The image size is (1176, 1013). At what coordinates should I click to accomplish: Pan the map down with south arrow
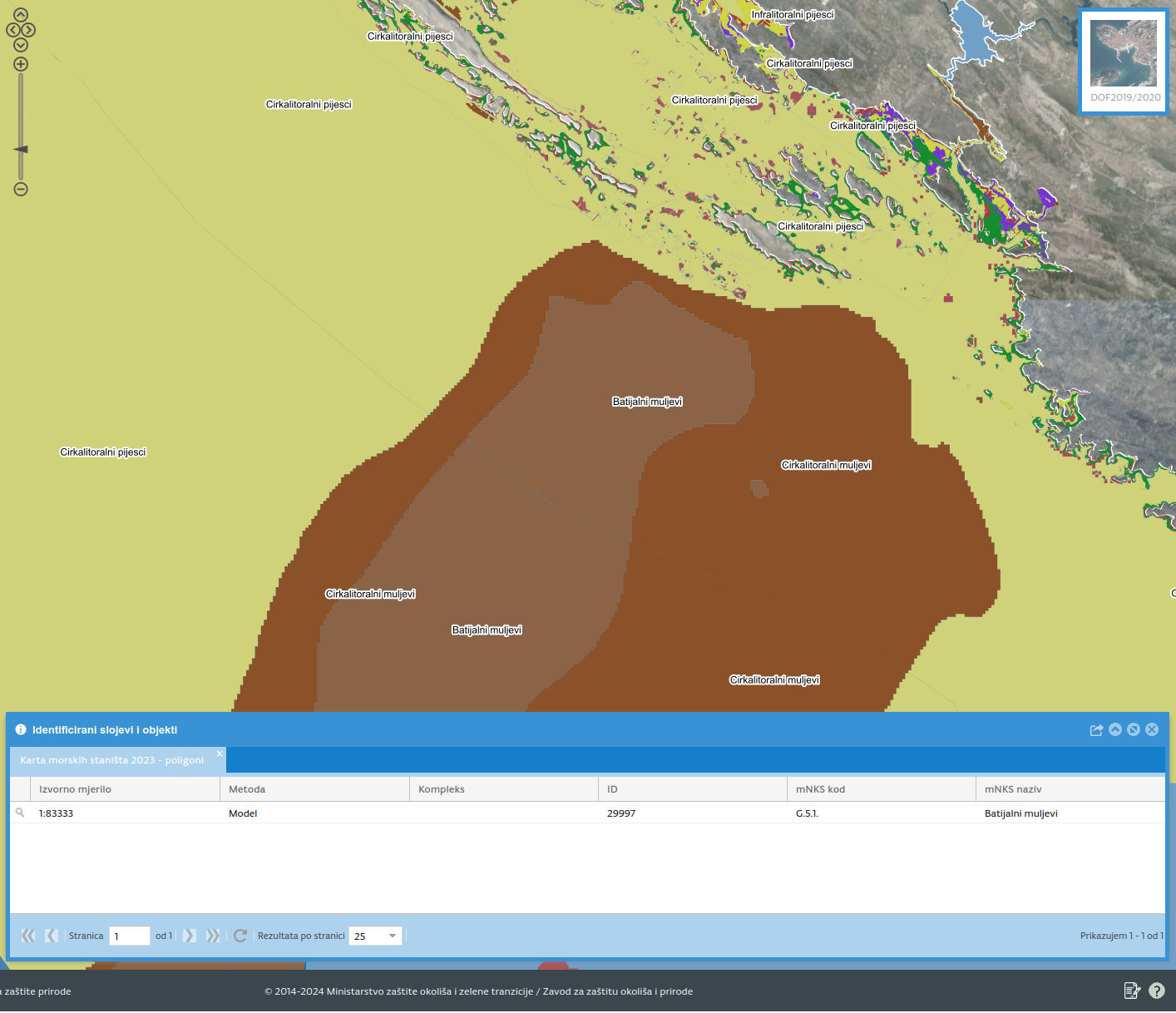point(21,45)
